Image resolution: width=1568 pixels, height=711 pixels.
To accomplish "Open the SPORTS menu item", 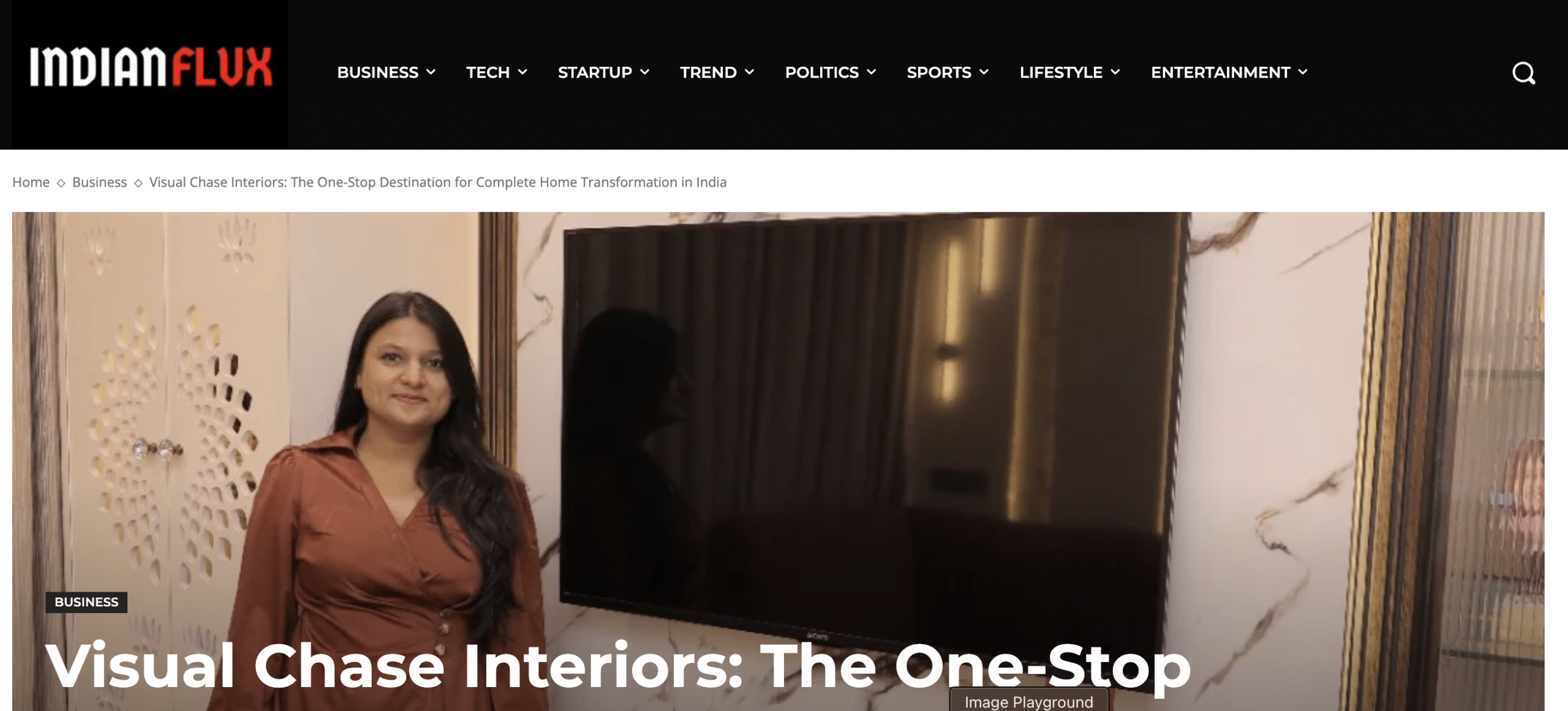I will [939, 72].
